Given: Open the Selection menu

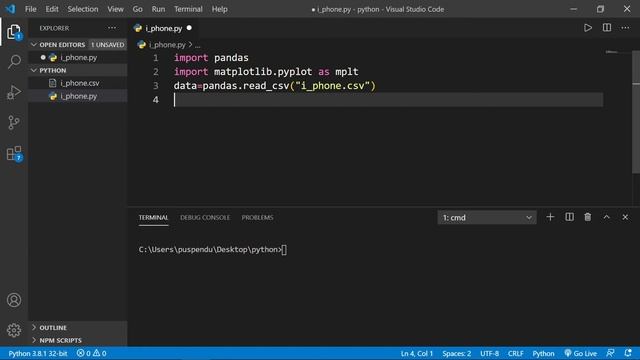Looking at the screenshot, I should pyautogui.click(x=83, y=9).
